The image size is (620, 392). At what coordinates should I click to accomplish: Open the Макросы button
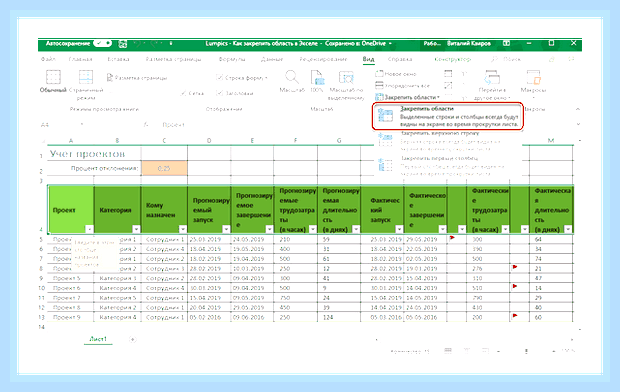[x=533, y=83]
